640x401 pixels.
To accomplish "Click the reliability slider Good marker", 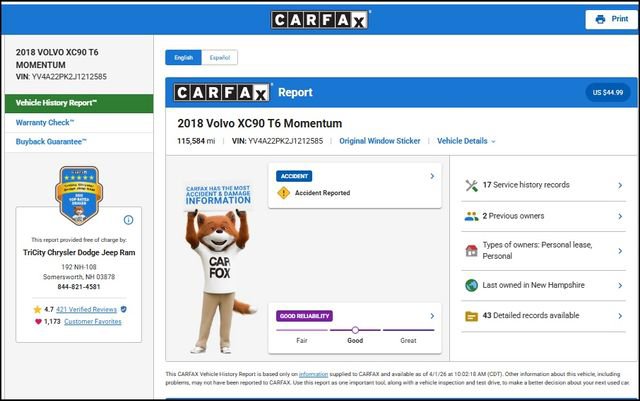I will click(x=354, y=330).
